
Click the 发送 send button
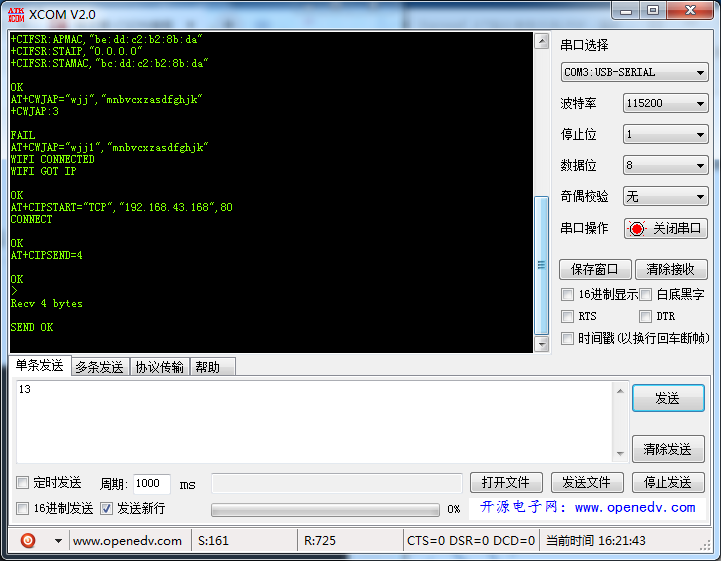668,398
